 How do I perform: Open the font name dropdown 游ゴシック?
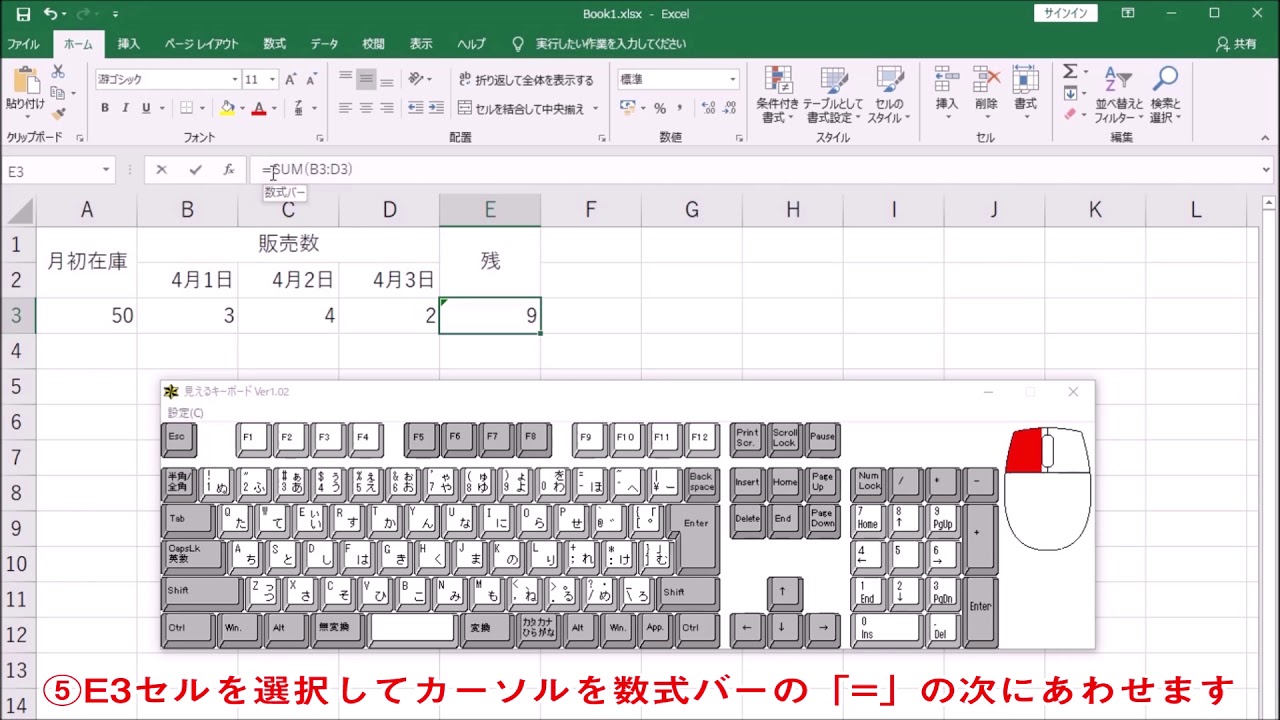click(x=235, y=79)
